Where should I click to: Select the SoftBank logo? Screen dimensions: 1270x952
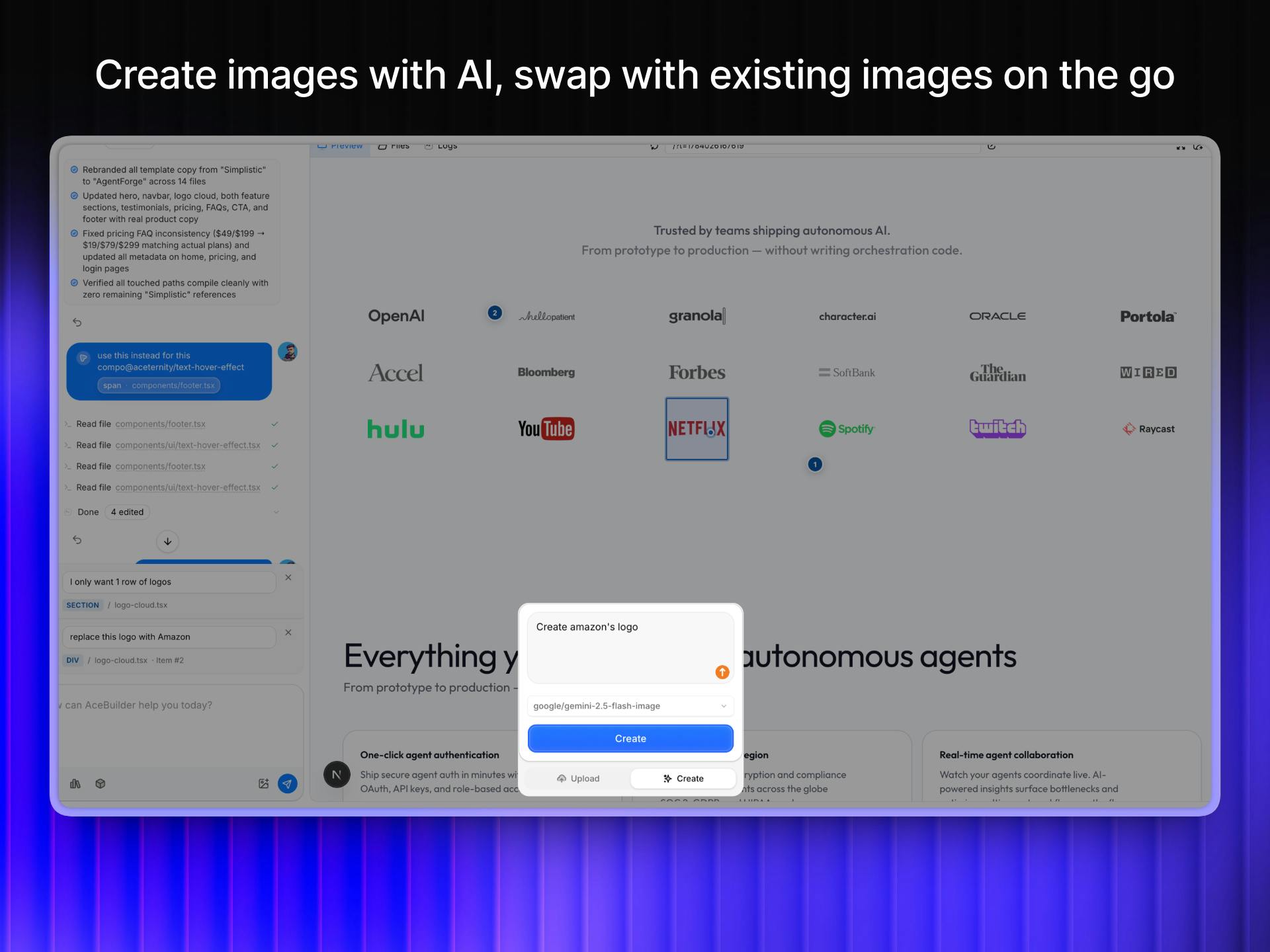coord(847,373)
